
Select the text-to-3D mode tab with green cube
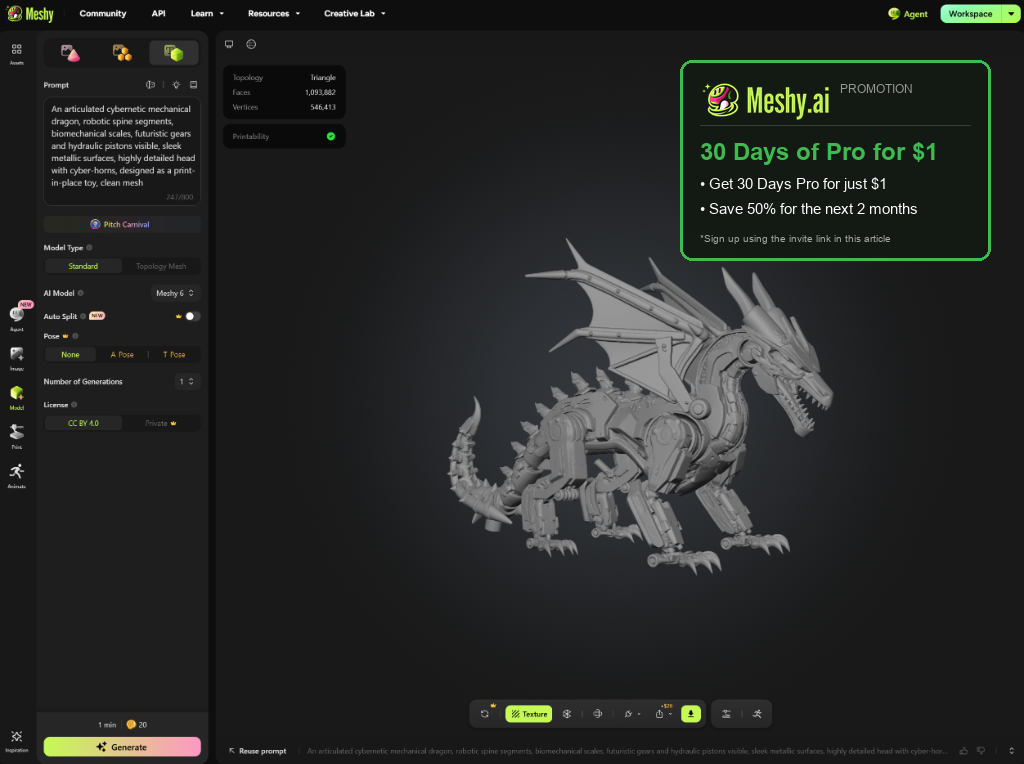pyautogui.click(x=174, y=53)
